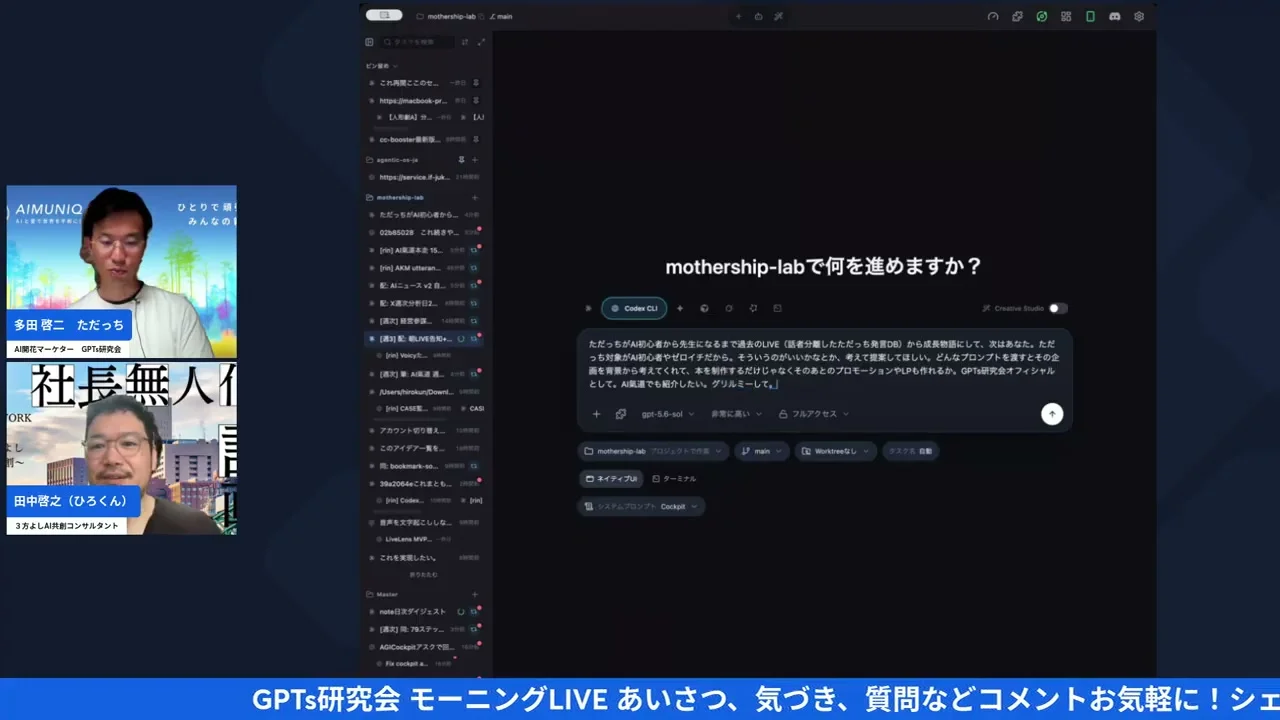Click the panel icon left of sidebar search
The height and width of the screenshot is (720, 1280).
click(x=369, y=42)
